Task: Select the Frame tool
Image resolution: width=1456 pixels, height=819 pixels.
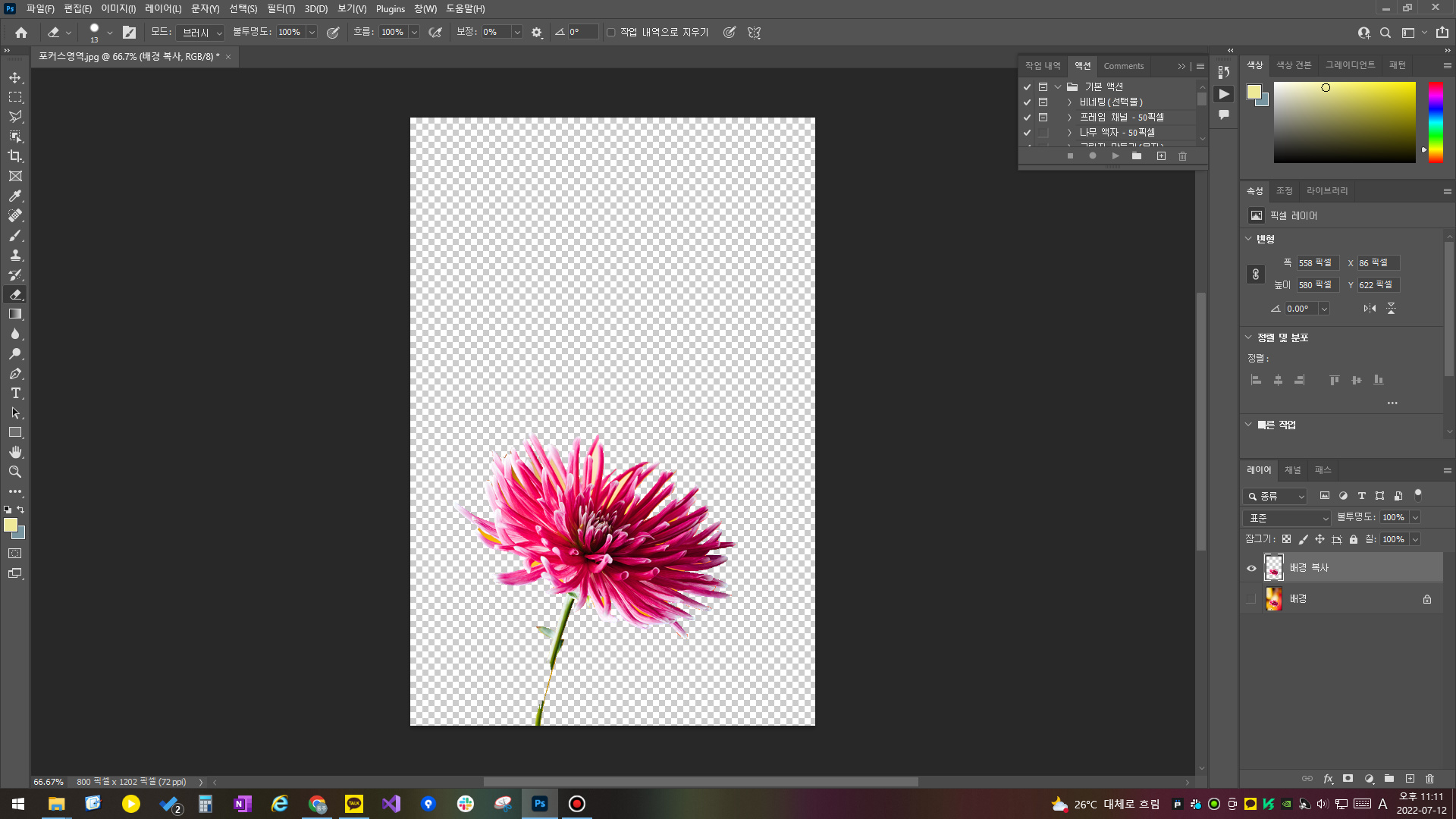Action: point(15,176)
